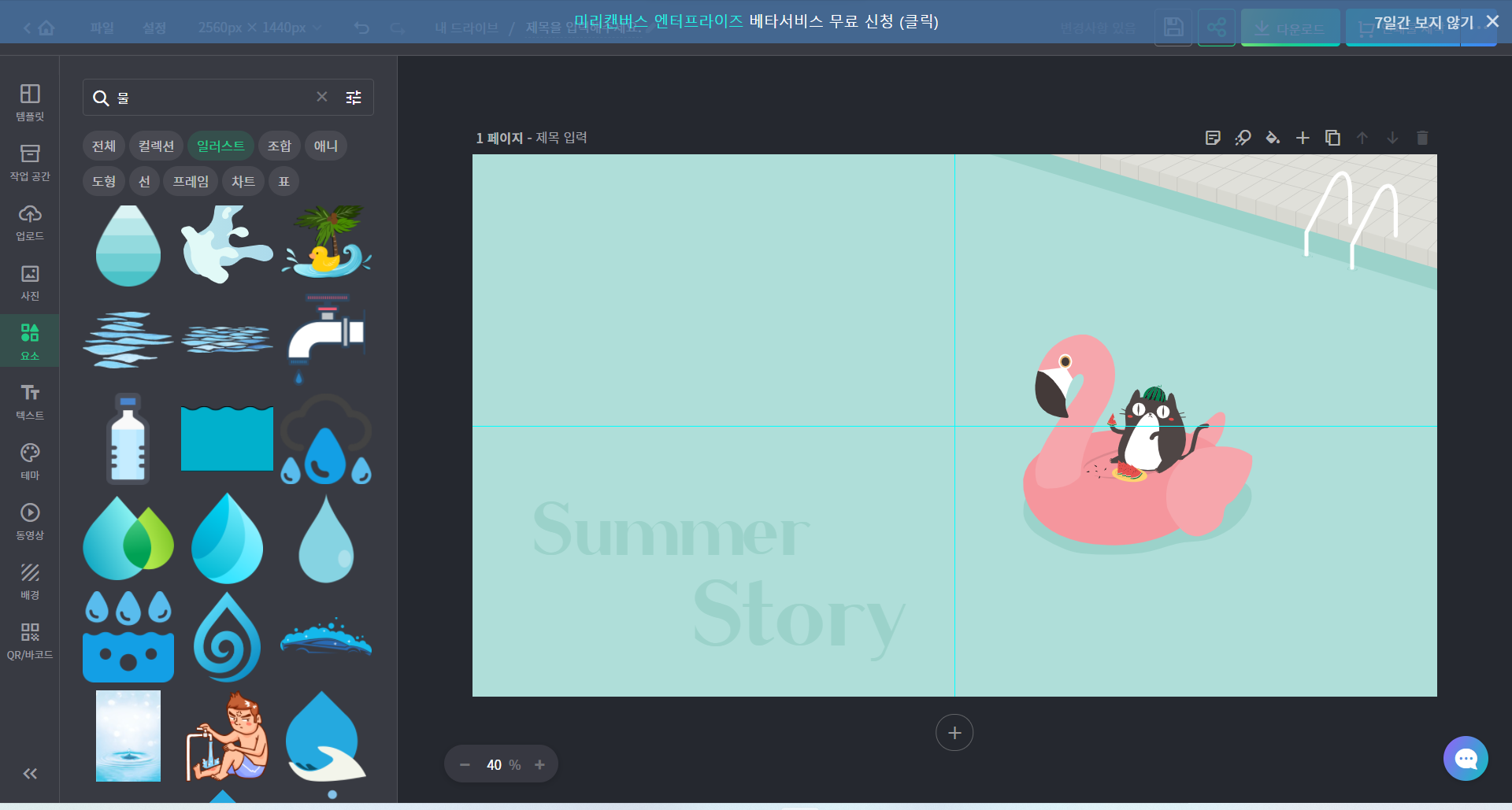Add a new page with the plus icon above the canvas
The height and width of the screenshot is (810, 1512).
[x=1303, y=138]
